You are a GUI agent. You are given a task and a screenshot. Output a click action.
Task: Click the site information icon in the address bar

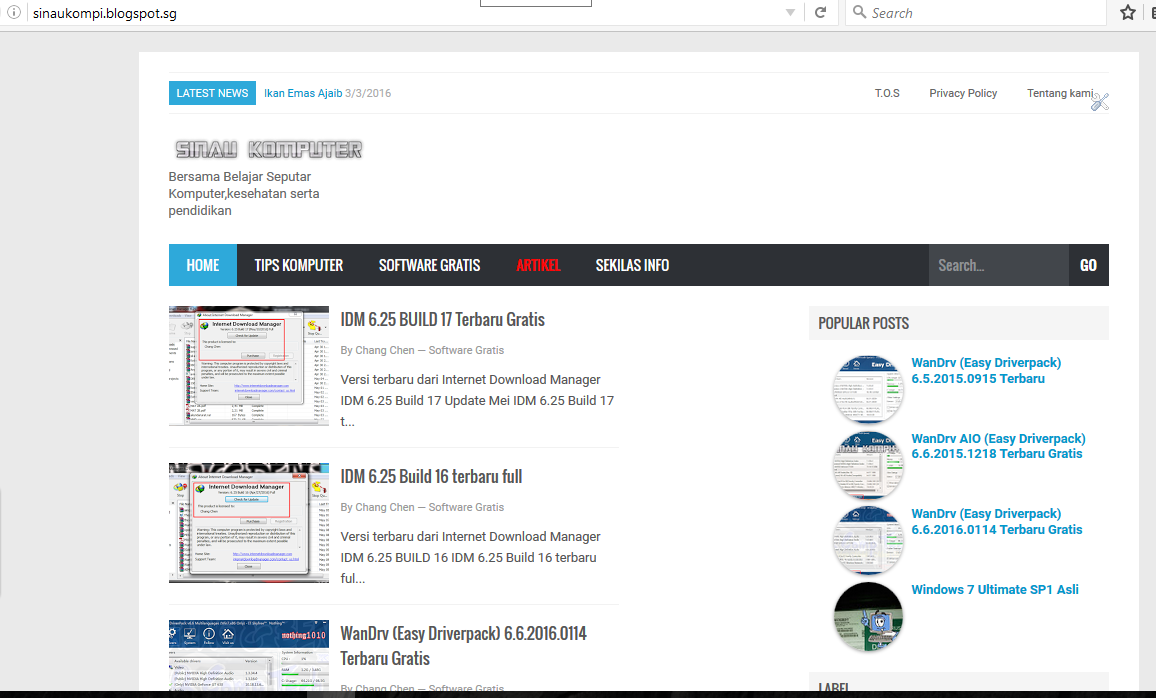click(13, 13)
